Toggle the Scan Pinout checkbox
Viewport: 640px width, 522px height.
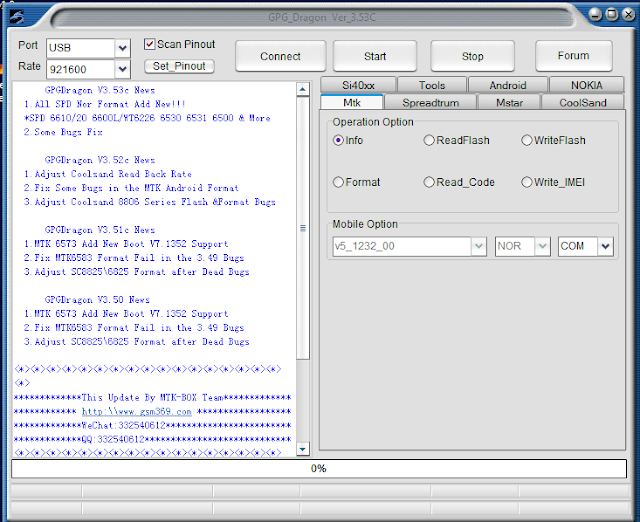149,44
